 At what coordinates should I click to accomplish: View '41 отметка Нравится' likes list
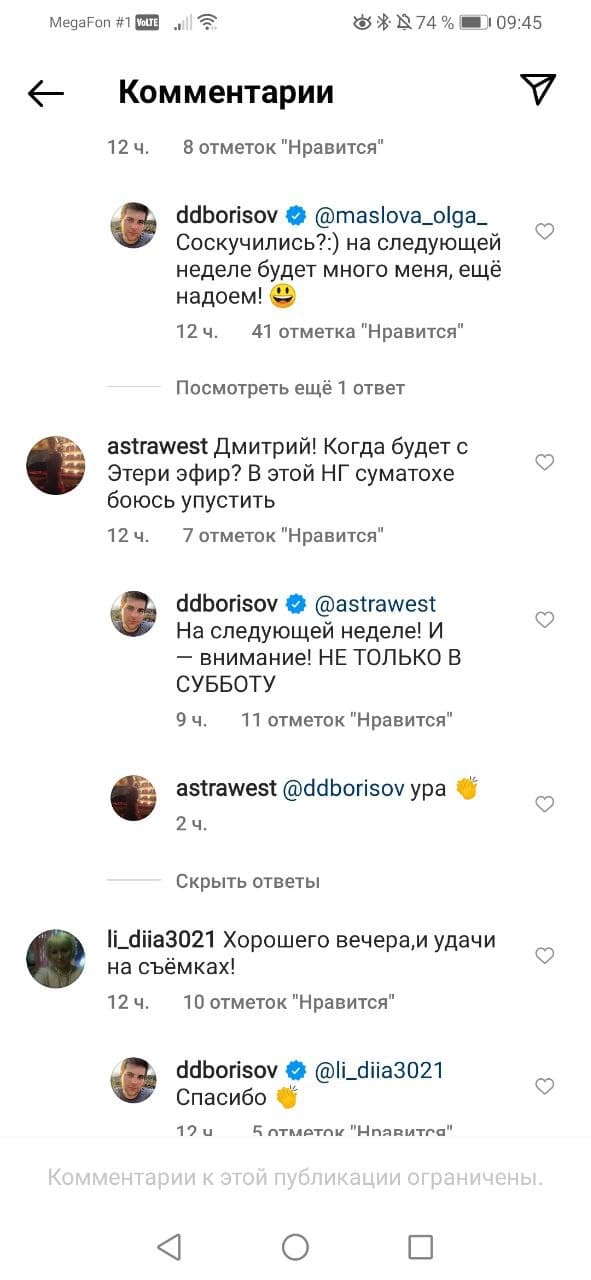point(358,331)
